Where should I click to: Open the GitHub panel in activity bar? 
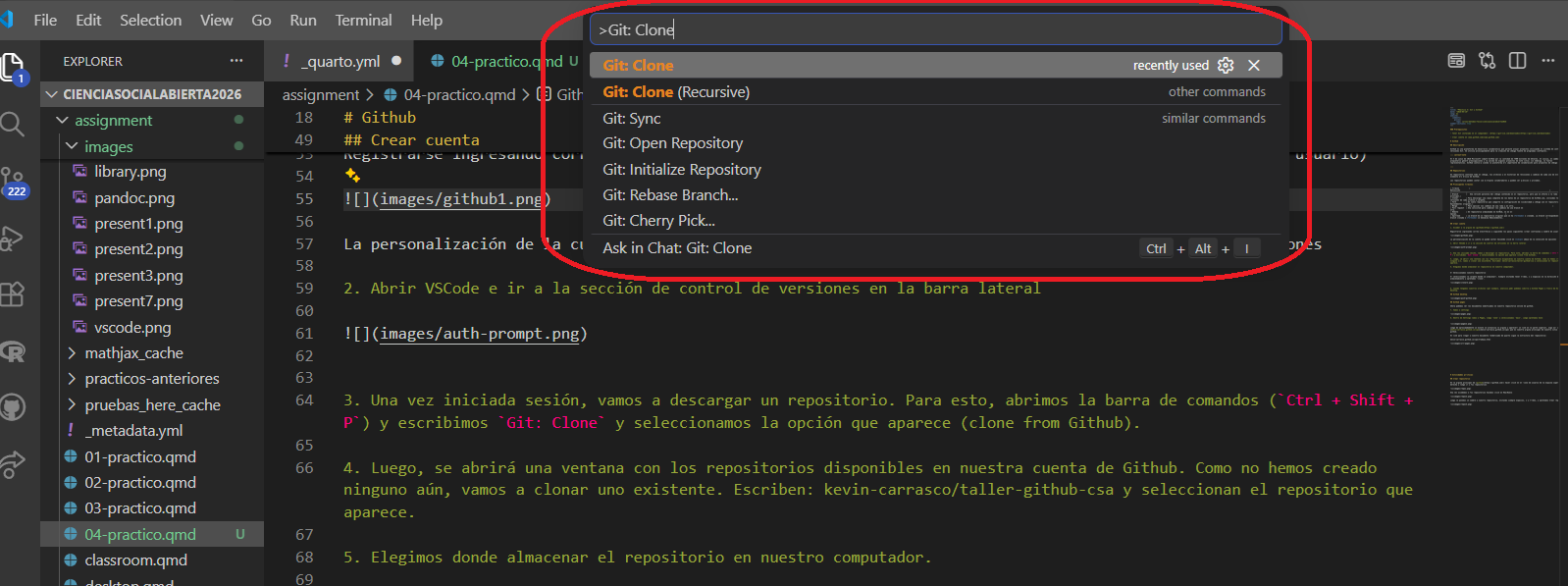pyautogui.click(x=13, y=407)
